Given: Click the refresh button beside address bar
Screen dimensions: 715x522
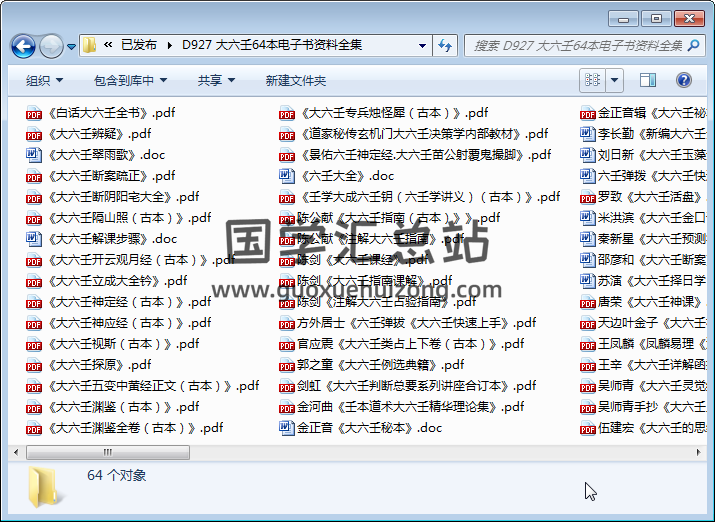Looking at the screenshot, I should 446,46.
